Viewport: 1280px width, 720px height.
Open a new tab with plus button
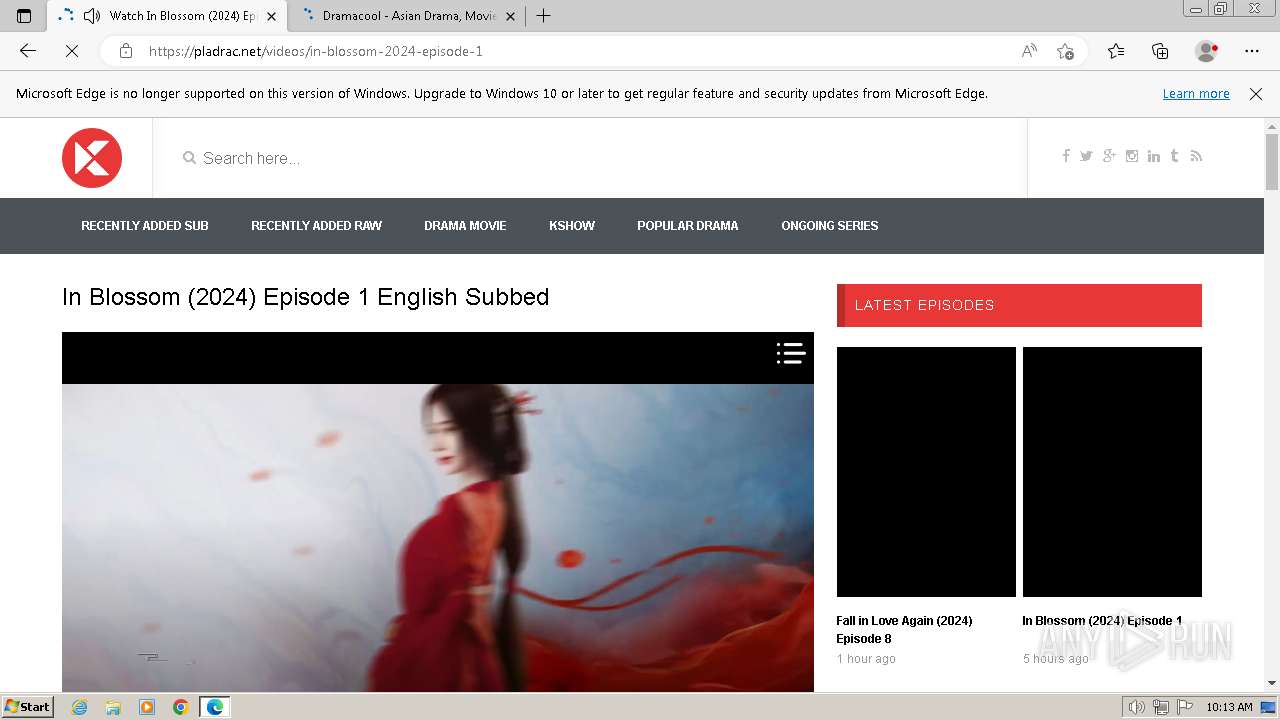coord(543,16)
